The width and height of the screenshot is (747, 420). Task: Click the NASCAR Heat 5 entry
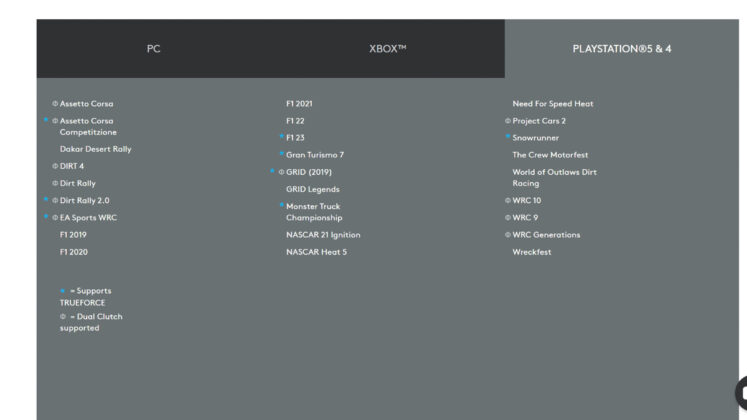[x=316, y=252]
